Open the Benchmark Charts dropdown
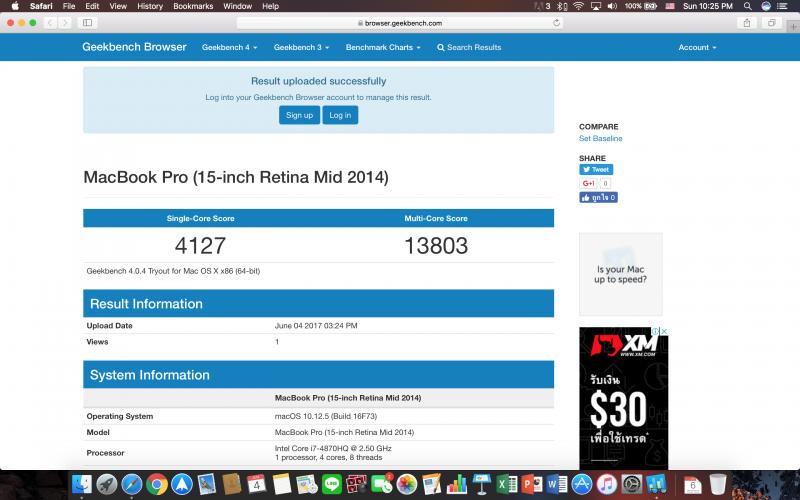This screenshot has width=800, height=500. click(383, 47)
